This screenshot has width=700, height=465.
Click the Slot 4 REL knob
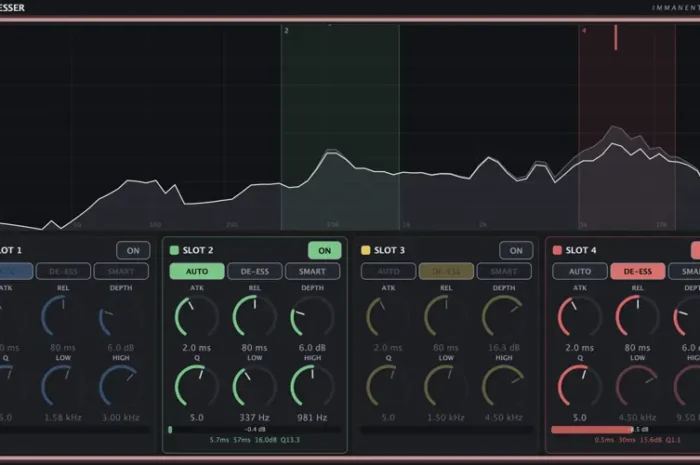click(x=638, y=317)
